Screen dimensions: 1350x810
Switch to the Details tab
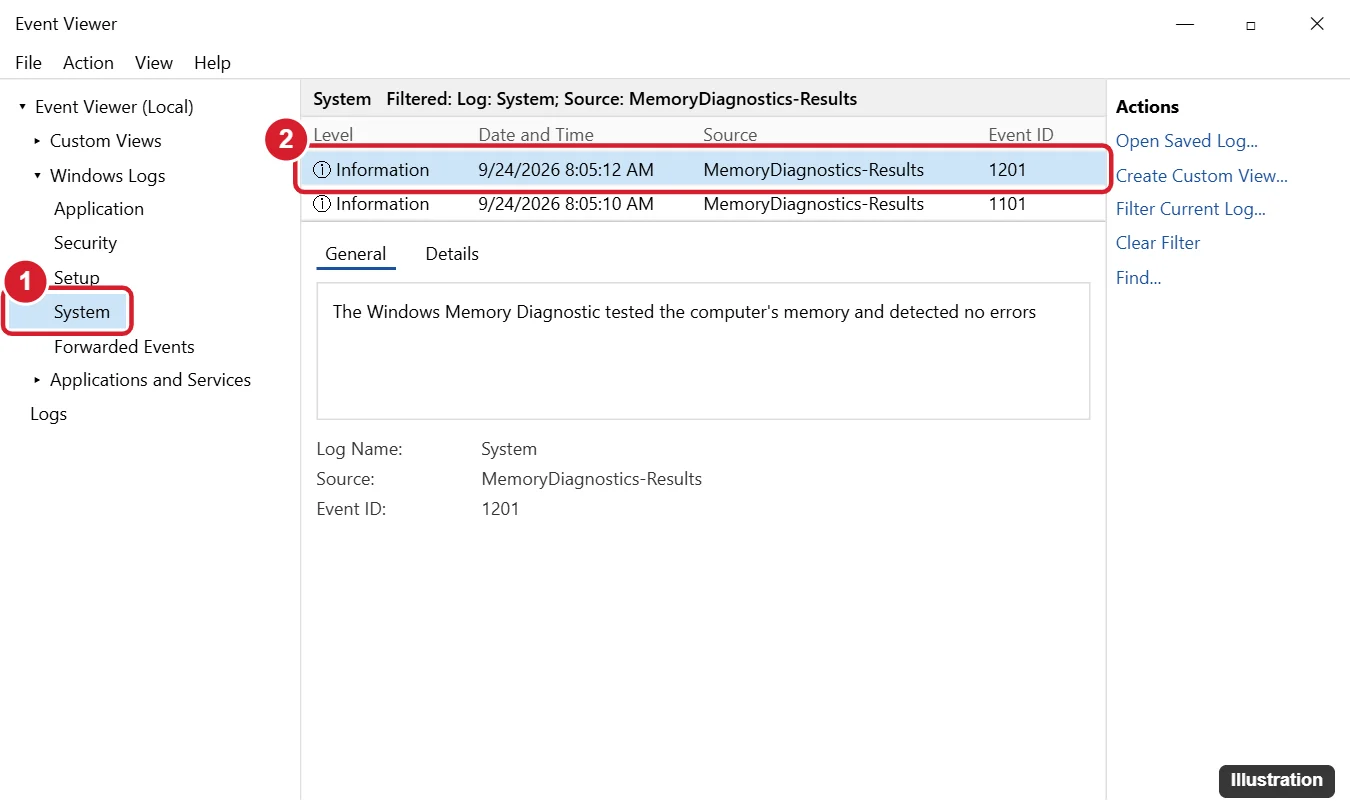tap(452, 254)
